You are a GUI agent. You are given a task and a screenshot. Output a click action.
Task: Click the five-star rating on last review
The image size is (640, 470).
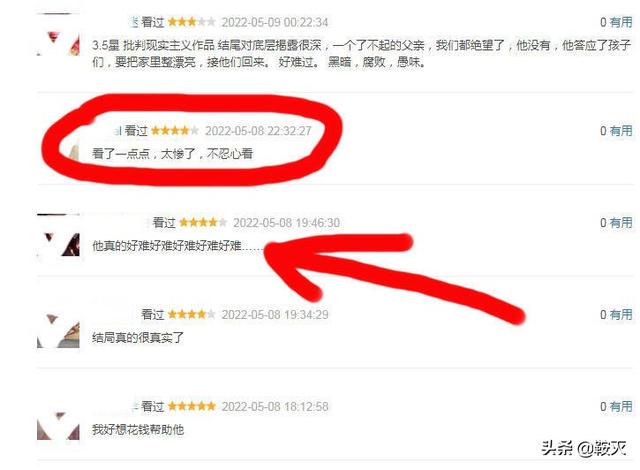click(x=191, y=406)
